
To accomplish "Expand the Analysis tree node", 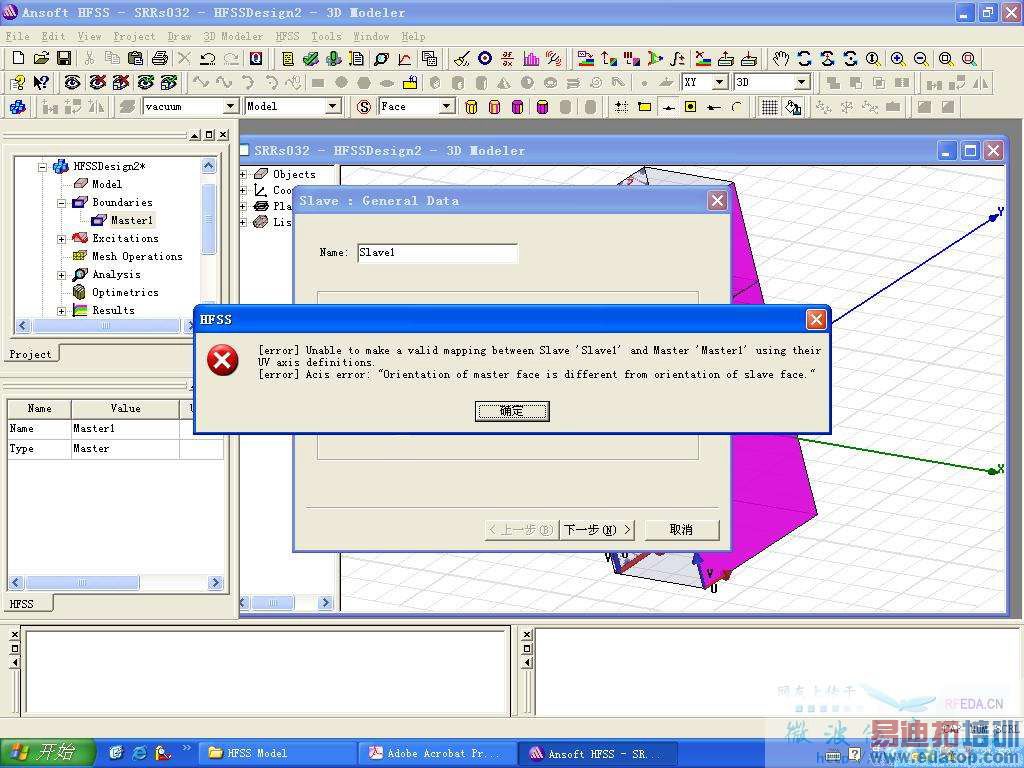I will [61, 275].
